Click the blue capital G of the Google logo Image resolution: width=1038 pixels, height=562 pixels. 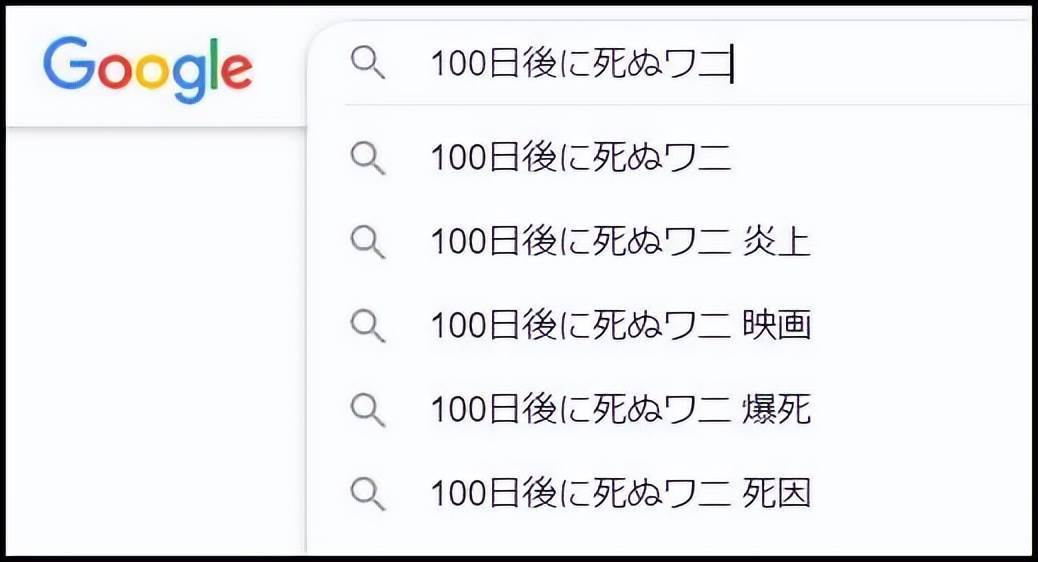(69, 63)
